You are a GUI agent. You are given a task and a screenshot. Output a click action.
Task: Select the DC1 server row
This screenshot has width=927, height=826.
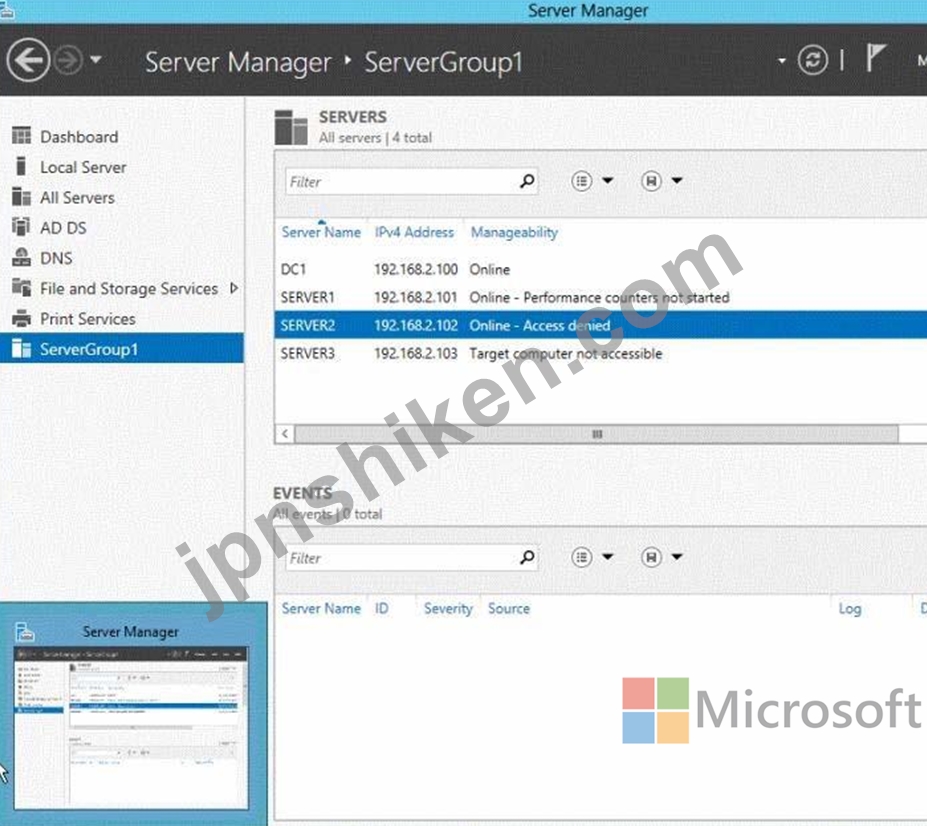click(x=600, y=269)
